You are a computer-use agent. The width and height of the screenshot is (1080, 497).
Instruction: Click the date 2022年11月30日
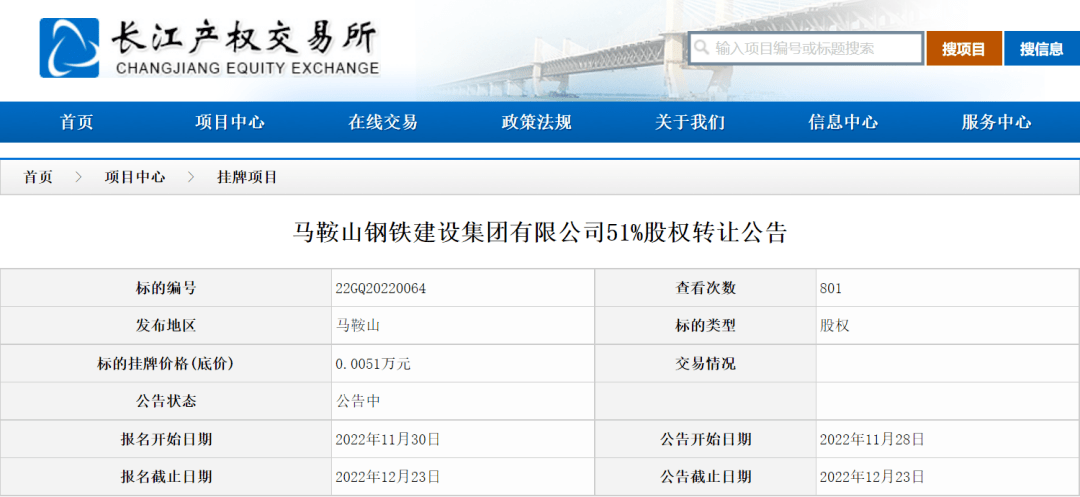[388, 438]
